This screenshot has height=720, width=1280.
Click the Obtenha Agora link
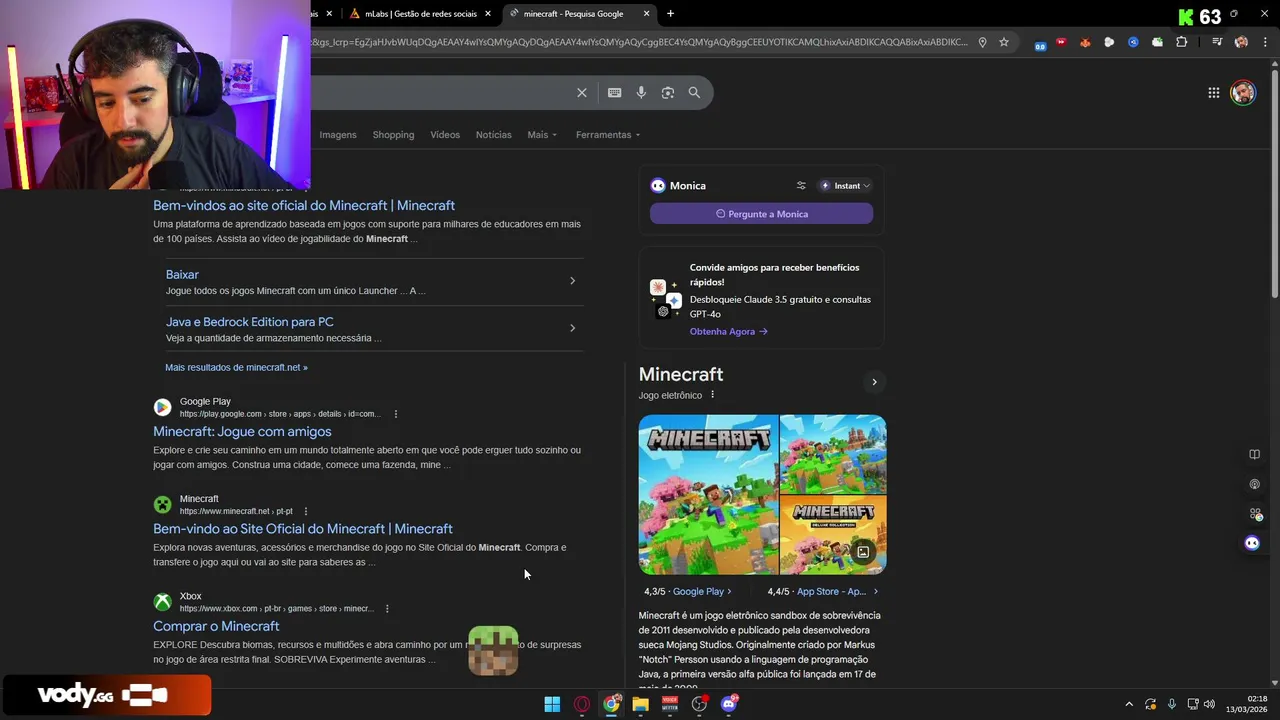tap(728, 332)
